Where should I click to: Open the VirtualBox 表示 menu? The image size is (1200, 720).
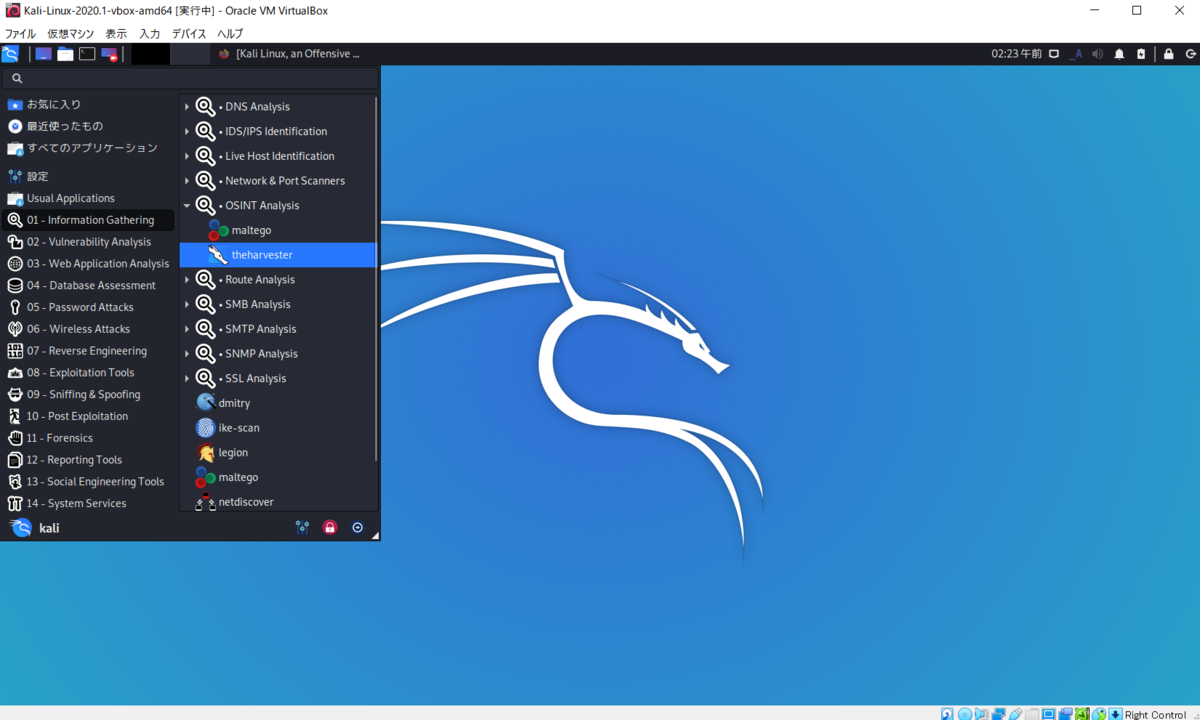pyautogui.click(x=116, y=34)
